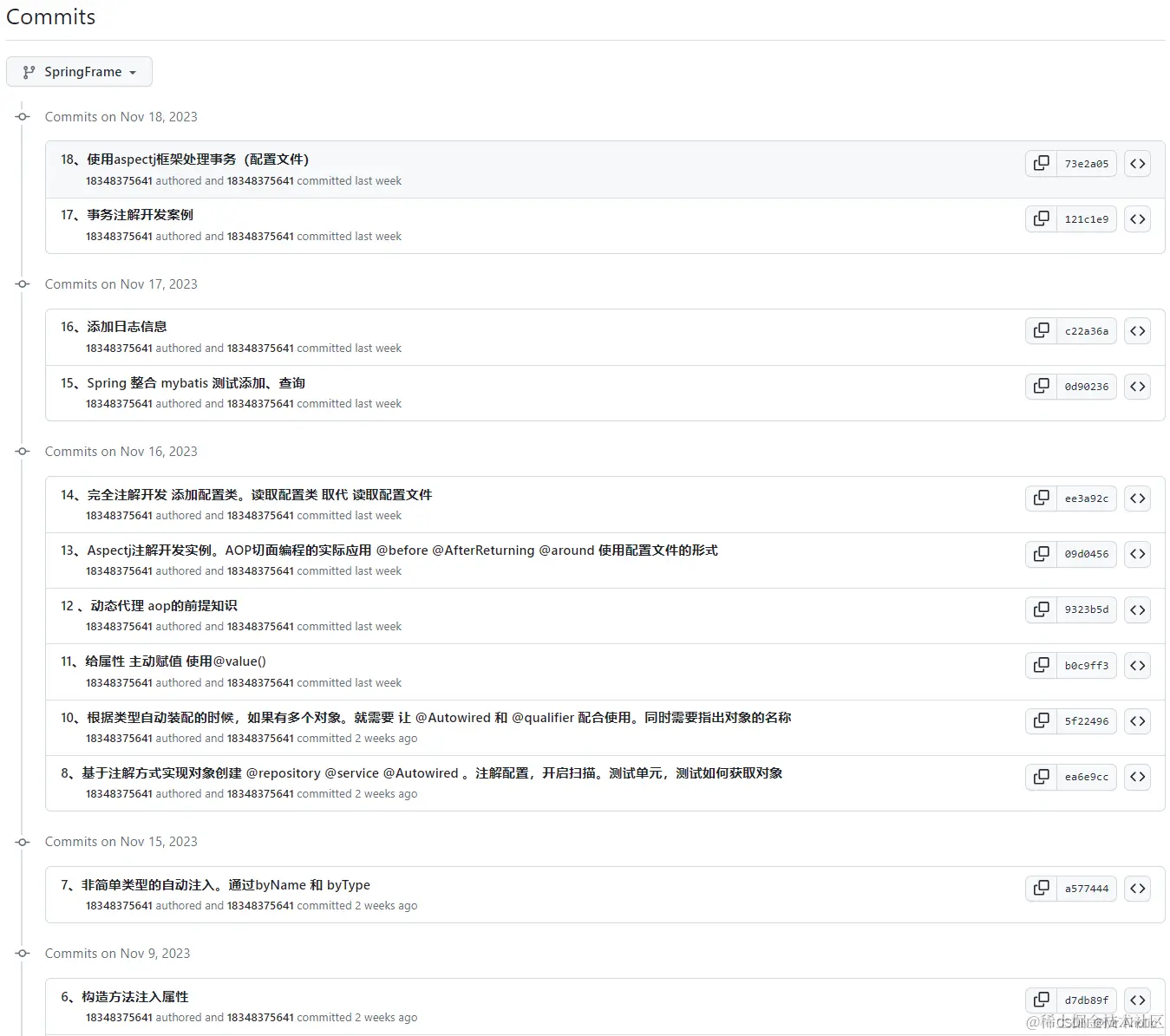Open commit '14、完全注解开发' title

[x=246, y=494]
